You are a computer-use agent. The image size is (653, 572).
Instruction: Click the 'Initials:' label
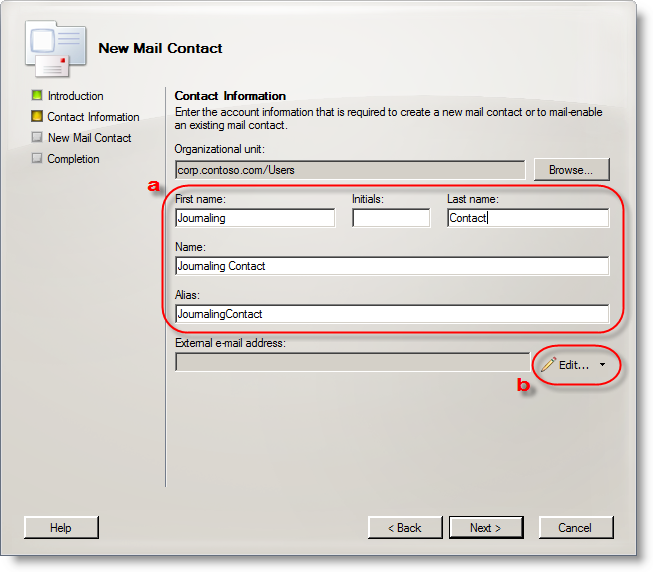[x=368, y=199]
